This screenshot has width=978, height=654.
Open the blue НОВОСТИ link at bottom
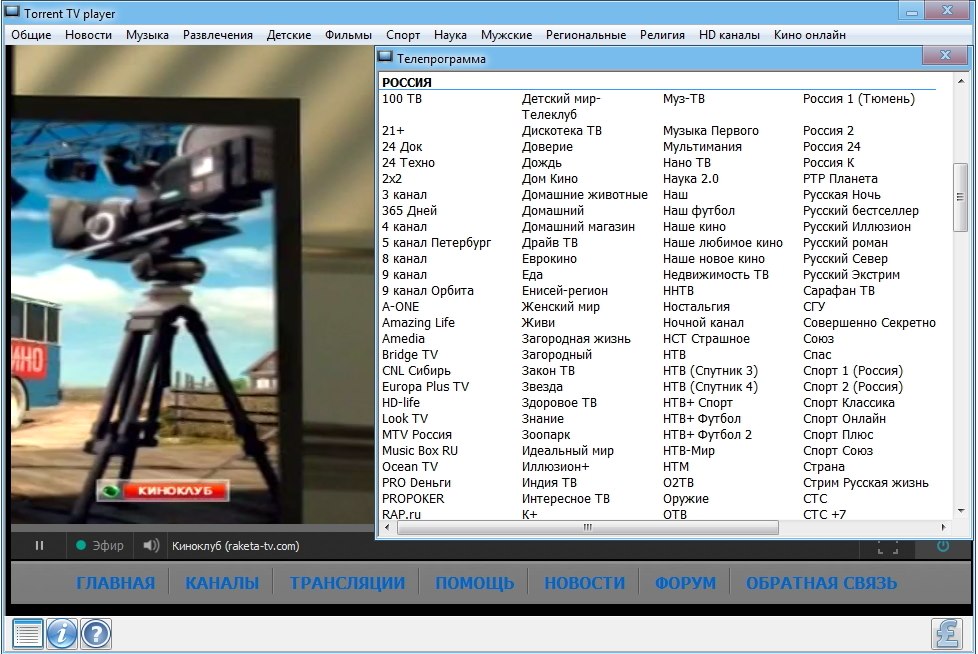click(584, 583)
